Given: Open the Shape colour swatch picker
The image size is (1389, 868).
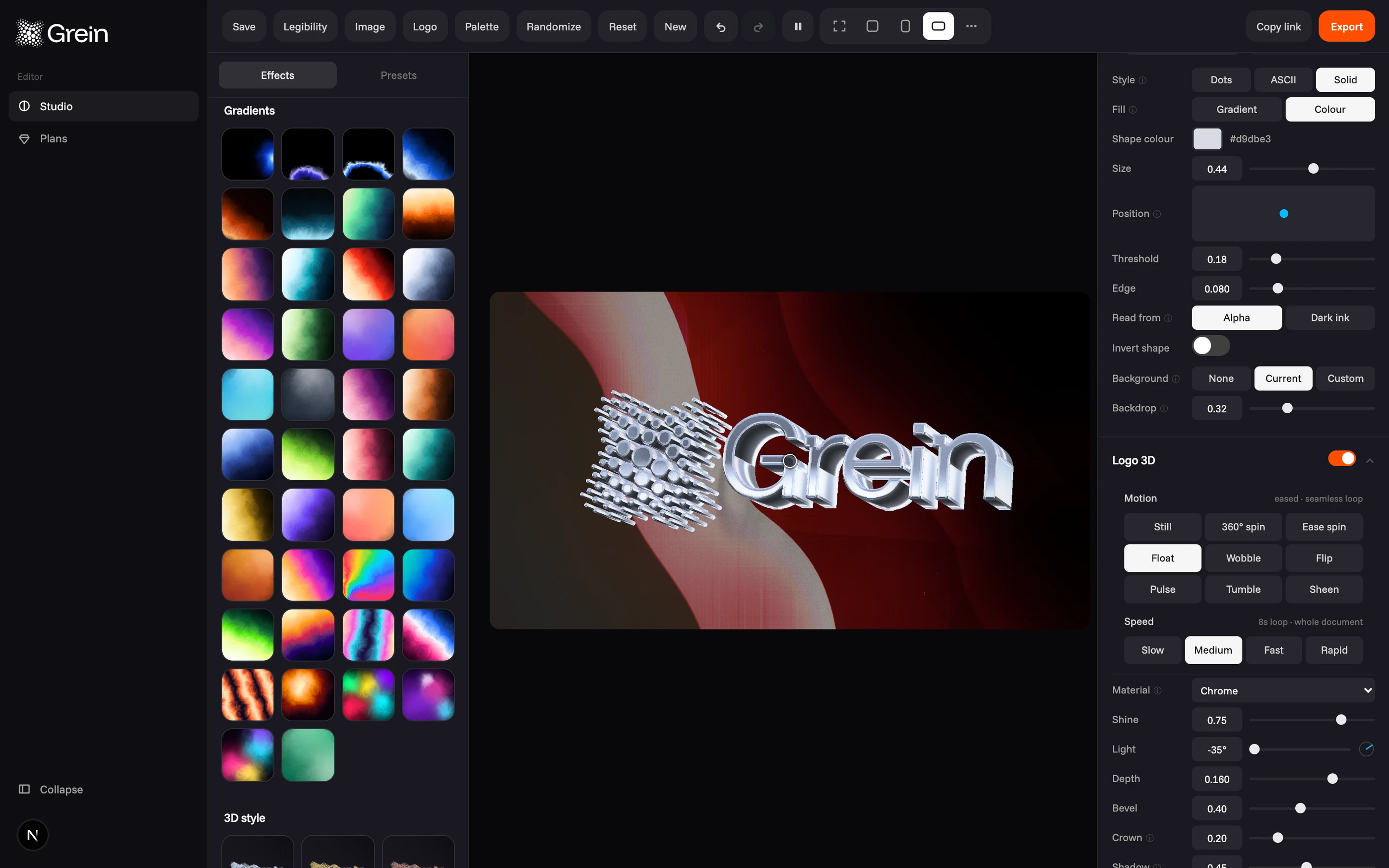Looking at the screenshot, I should click(x=1207, y=139).
